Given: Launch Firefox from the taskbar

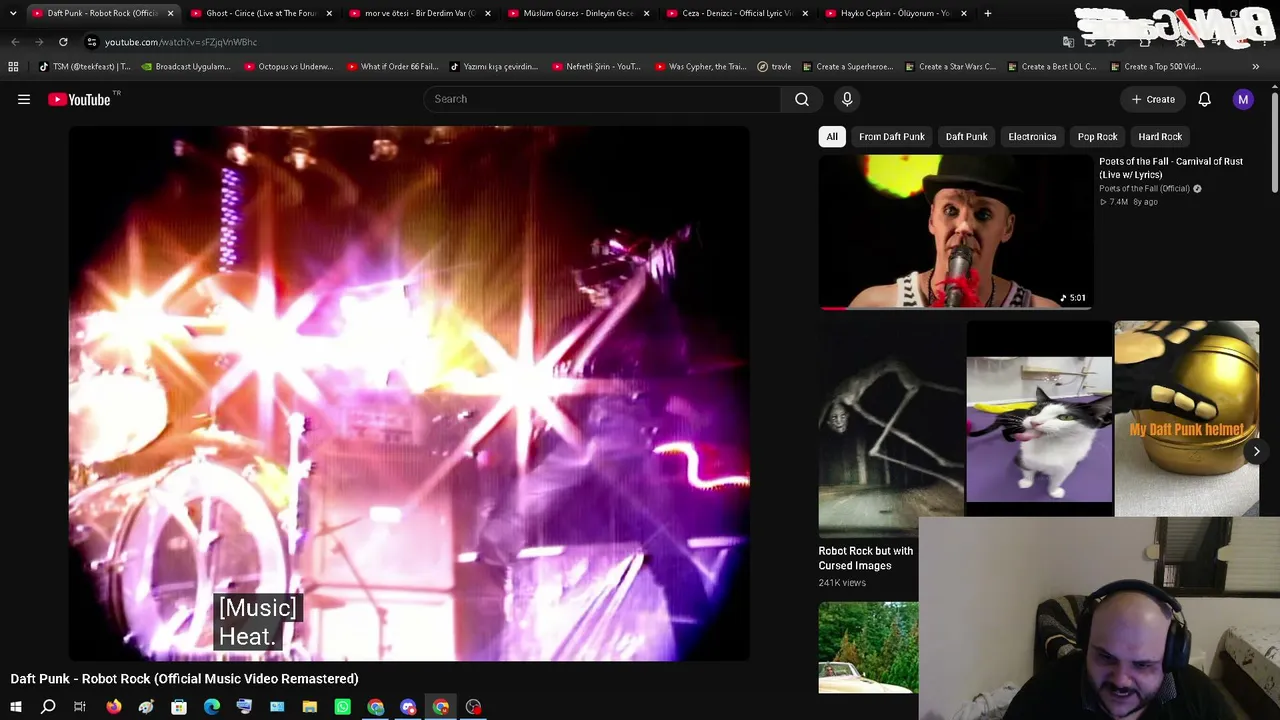Looking at the screenshot, I should (x=114, y=707).
